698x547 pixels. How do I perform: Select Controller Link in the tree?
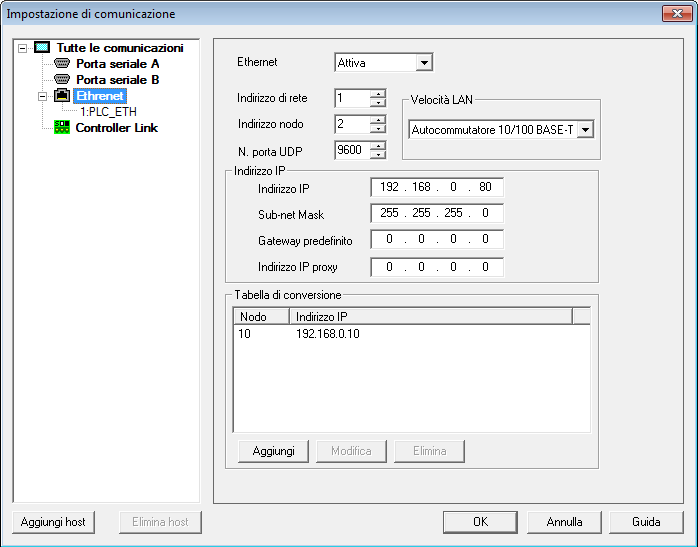pos(117,128)
